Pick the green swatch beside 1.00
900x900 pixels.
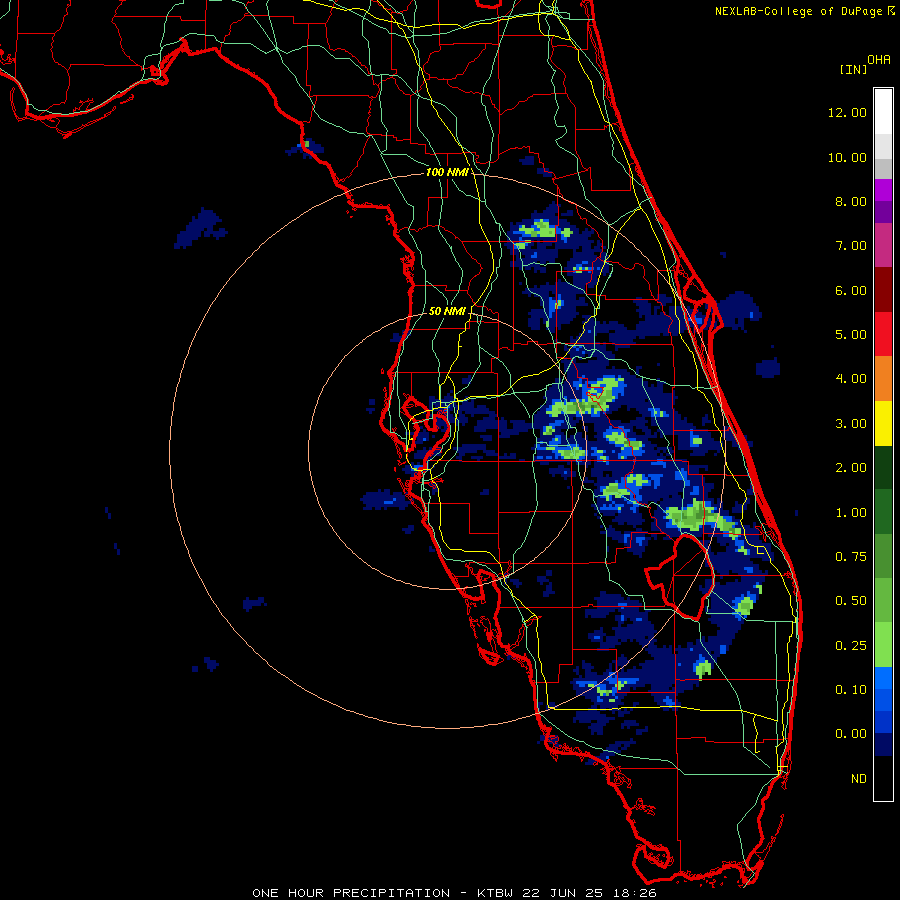click(x=883, y=512)
